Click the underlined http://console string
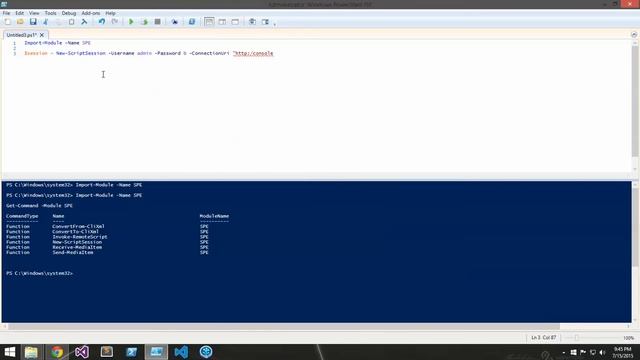Viewport: 640px width, 360px height. (253, 53)
